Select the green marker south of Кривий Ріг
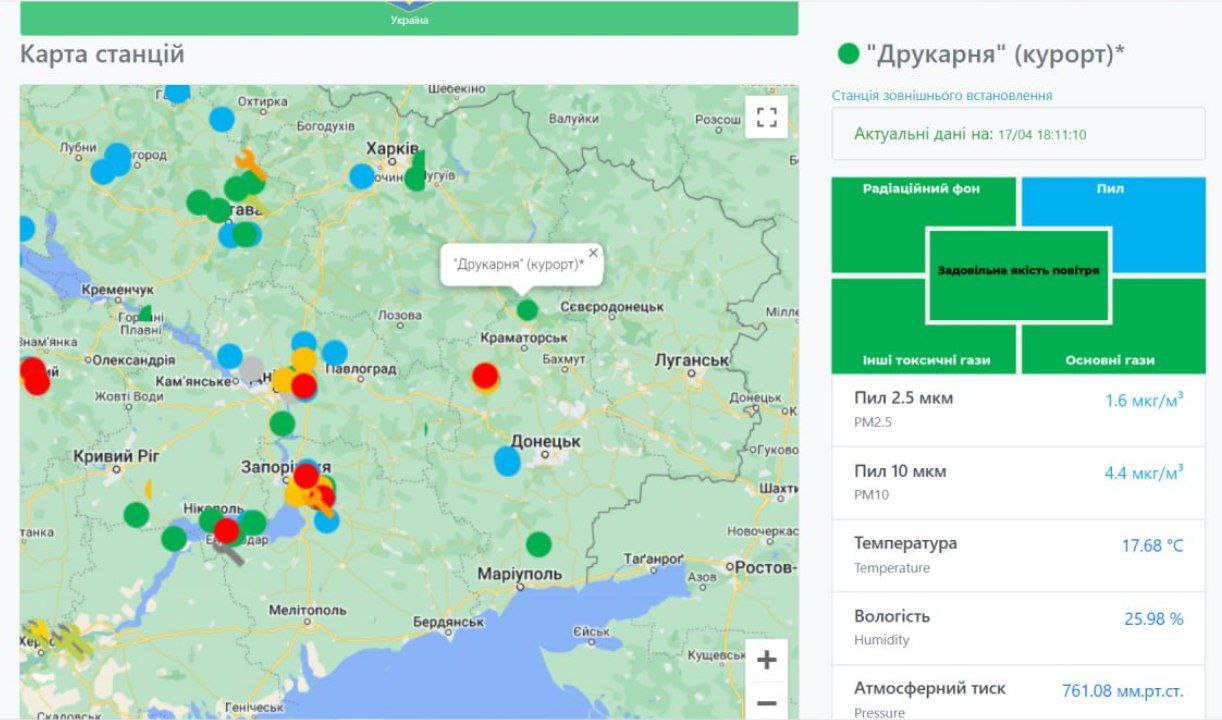Screen dimensions: 1222x720 (x=136, y=515)
